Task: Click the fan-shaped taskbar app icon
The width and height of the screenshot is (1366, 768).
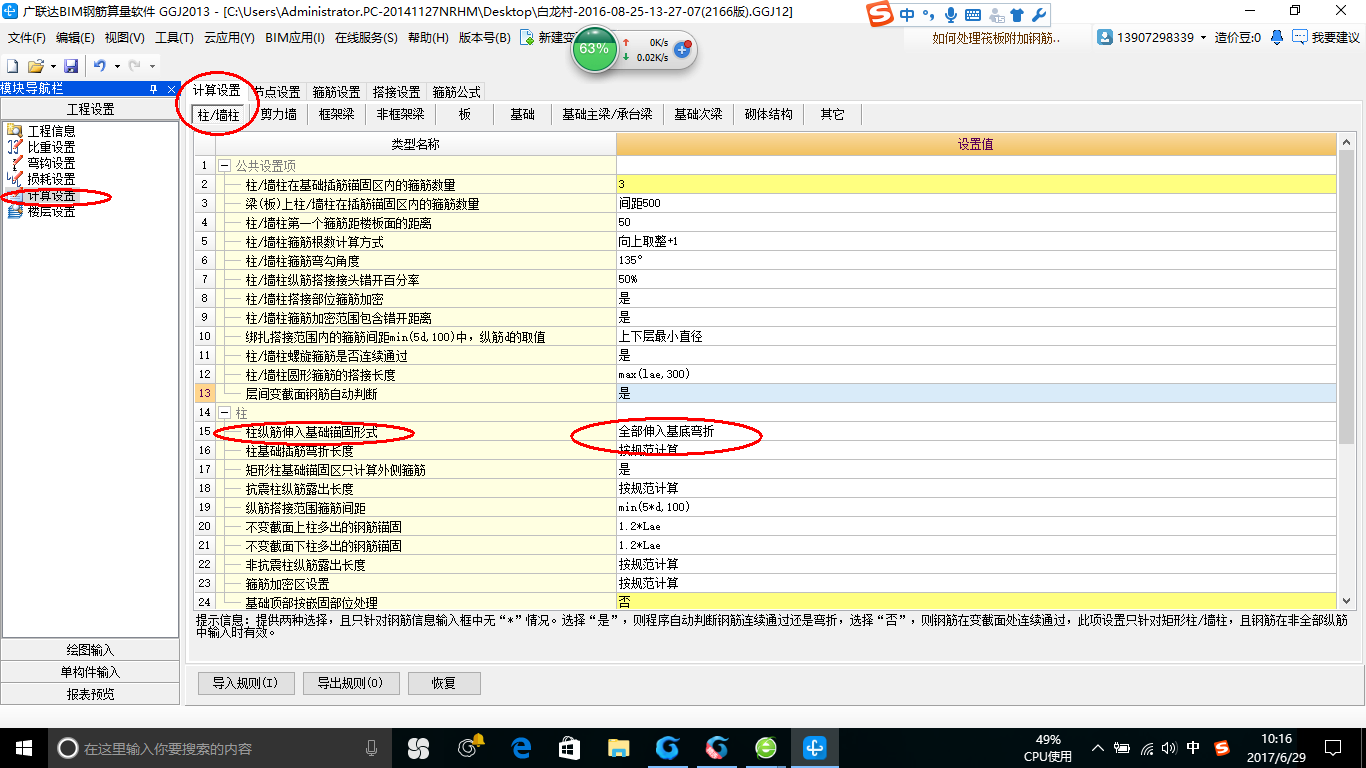Action: coord(418,747)
